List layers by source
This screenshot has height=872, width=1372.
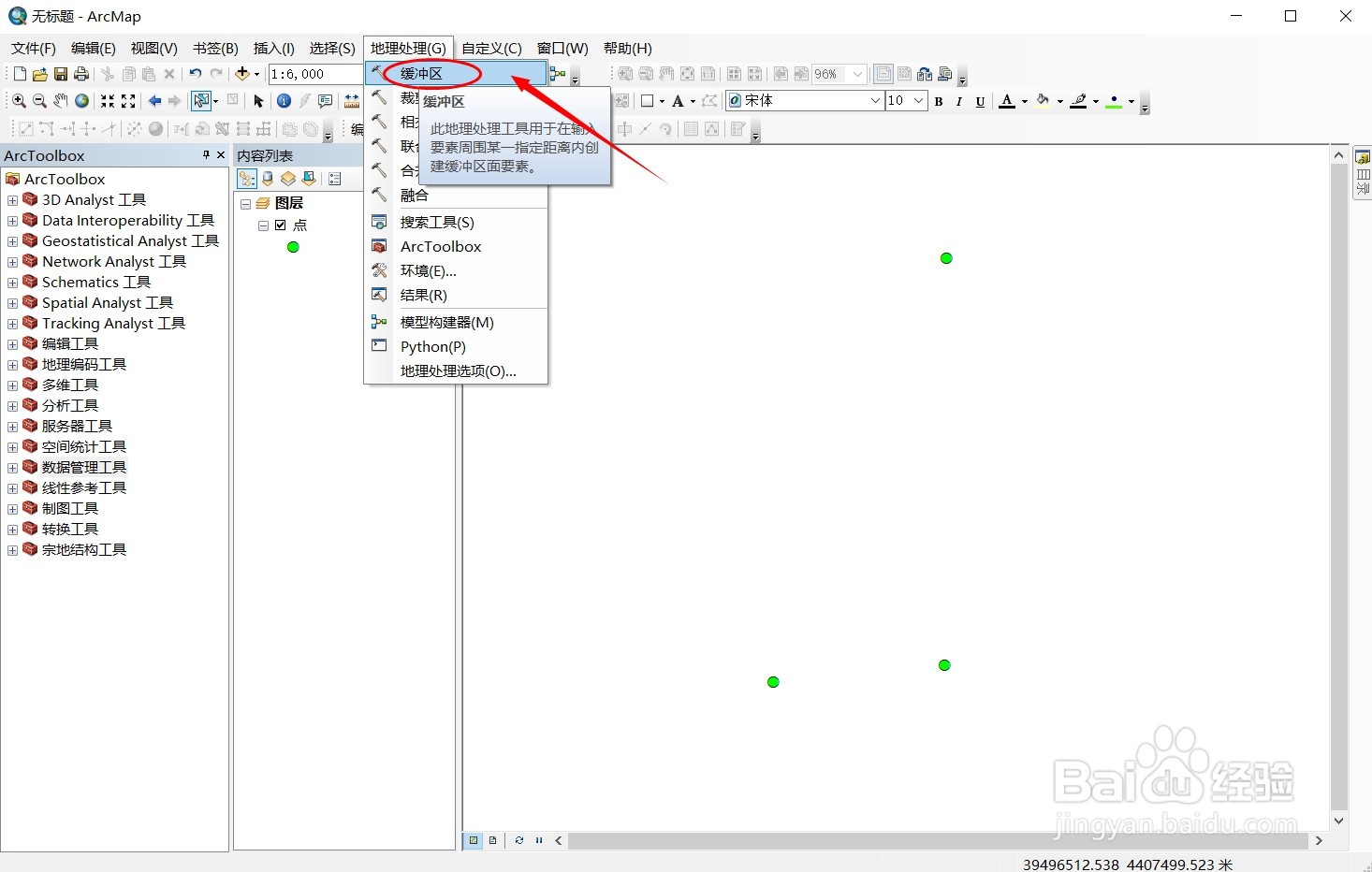(268, 179)
